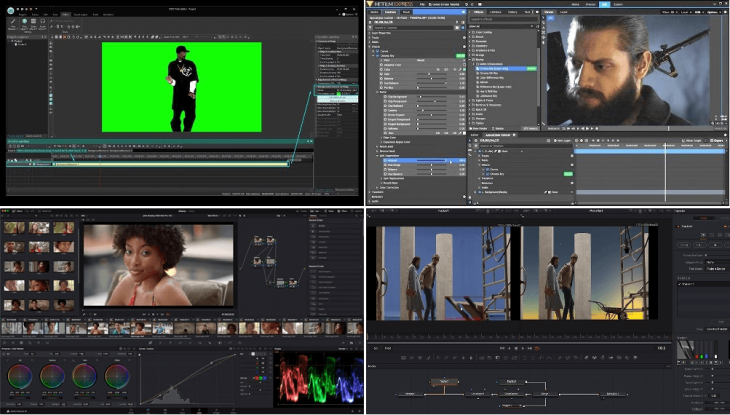Expand the Lights & Flares effects folder

470,101
